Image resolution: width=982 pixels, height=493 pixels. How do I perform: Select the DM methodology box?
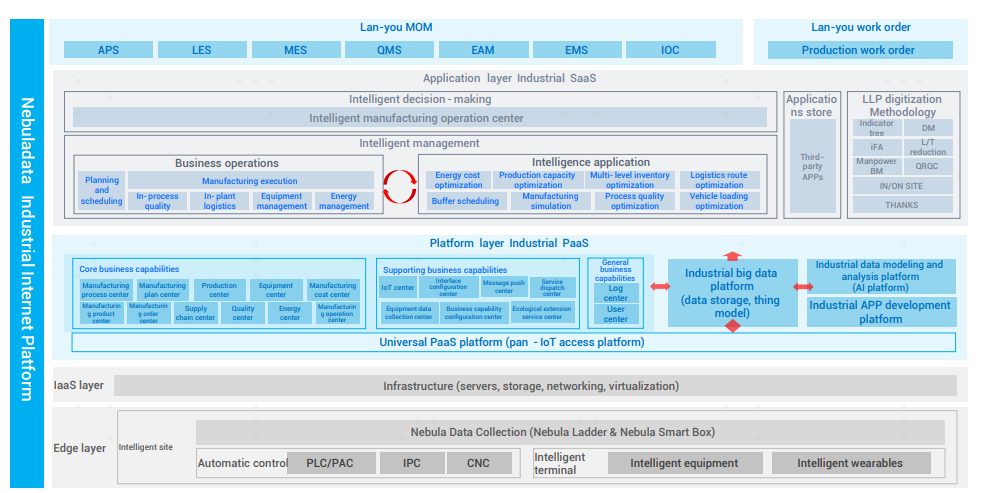click(x=928, y=128)
